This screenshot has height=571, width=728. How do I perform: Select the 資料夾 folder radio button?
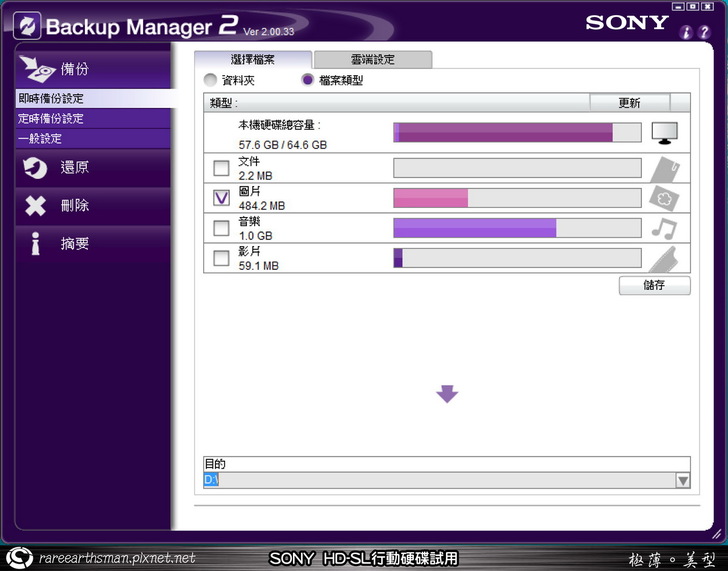210,80
